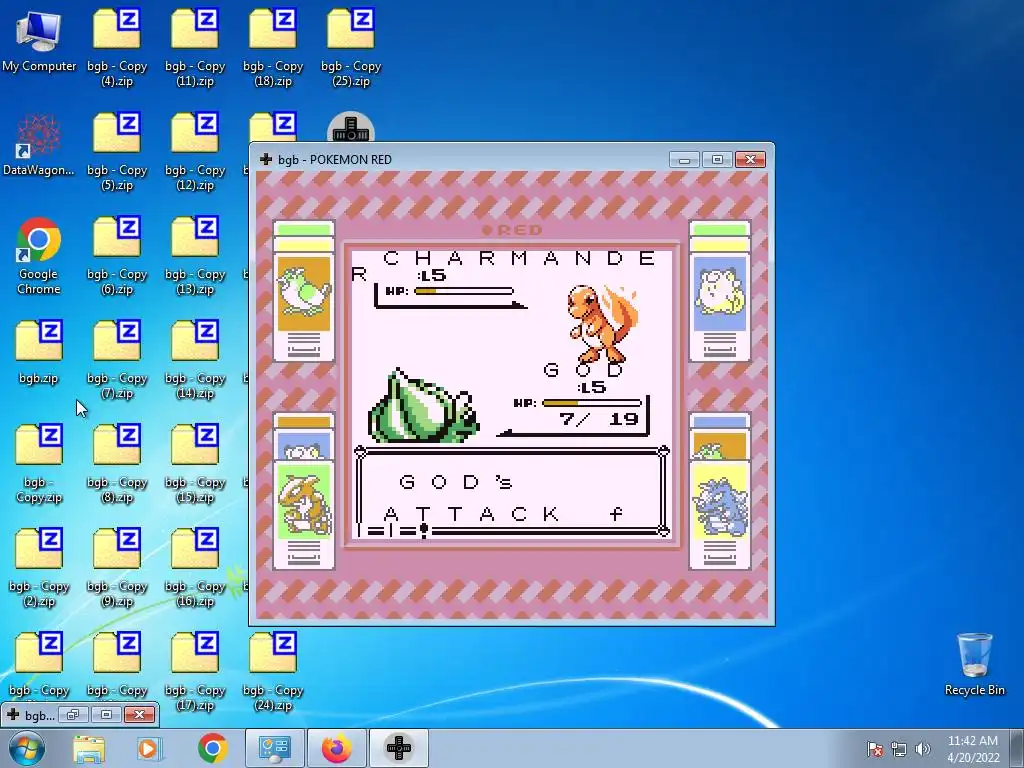Click the enemy CHARMANDER HP bar
1024x768 pixels.
click(x=463, y=291)
